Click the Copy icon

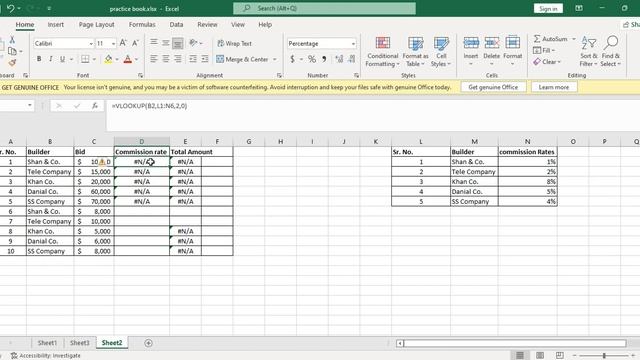click(12, 51)
